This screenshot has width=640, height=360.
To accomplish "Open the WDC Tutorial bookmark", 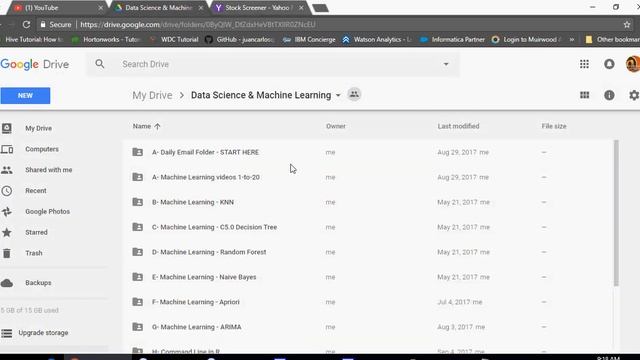I will (x=174, y=40).
